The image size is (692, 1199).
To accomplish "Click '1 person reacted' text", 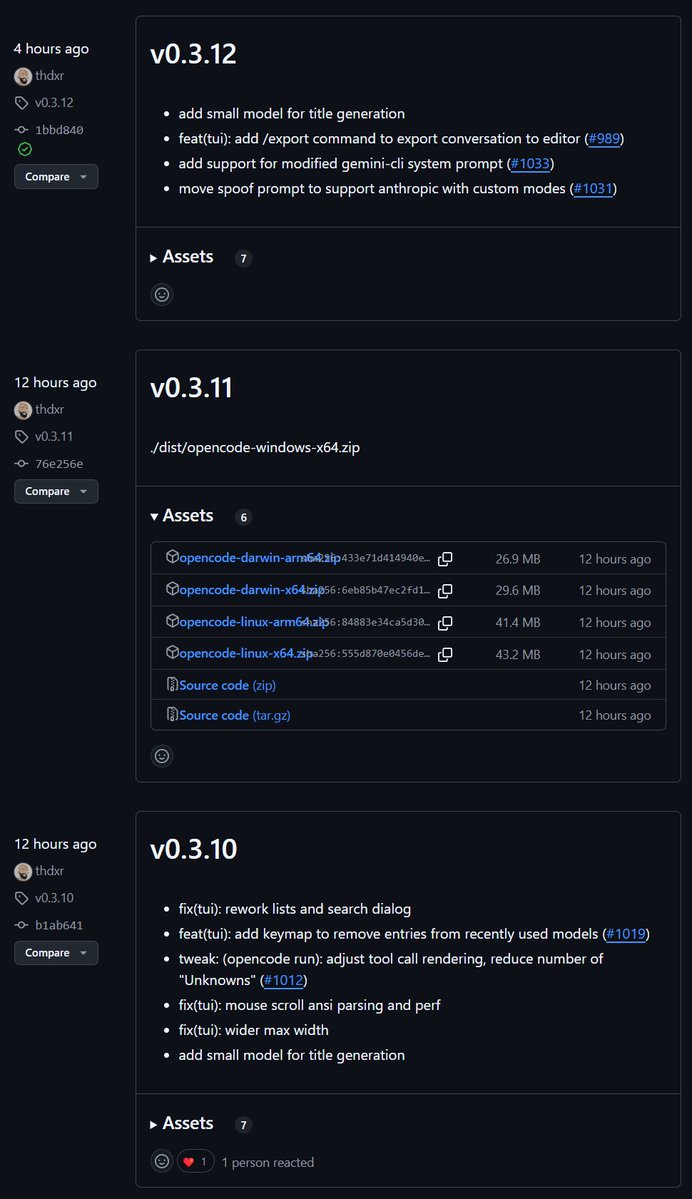I will (268, 1162).
